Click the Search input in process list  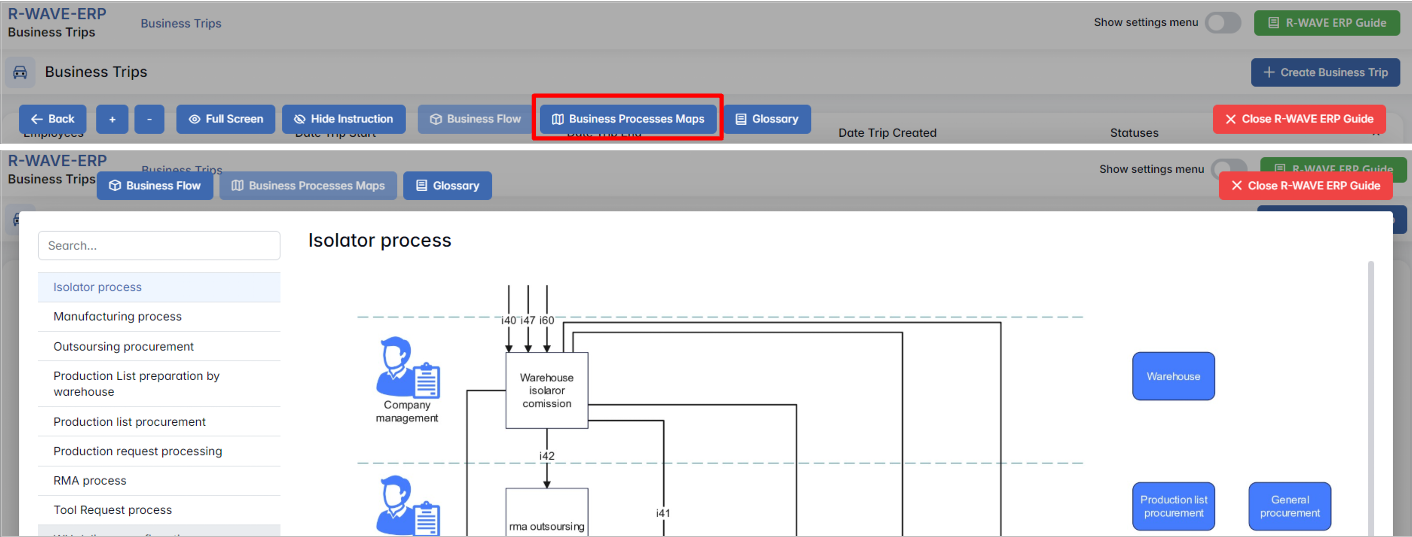(159, 246)
